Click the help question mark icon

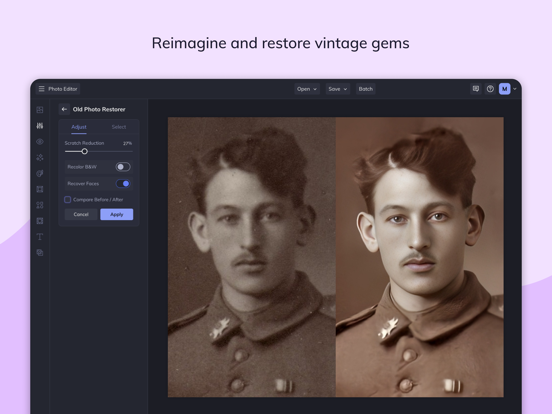point(490,89)
